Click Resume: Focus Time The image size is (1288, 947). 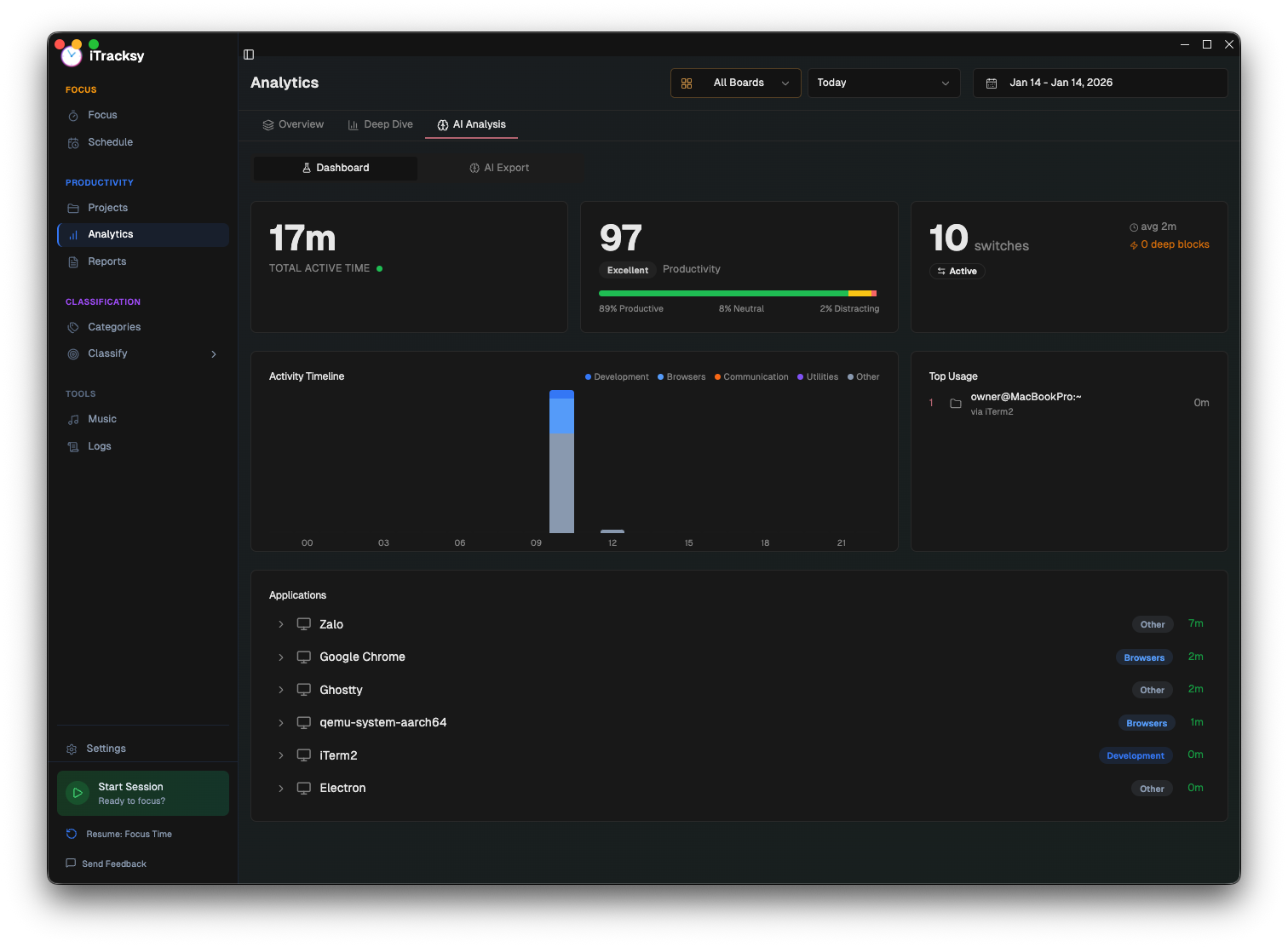(x=128, y=835)
